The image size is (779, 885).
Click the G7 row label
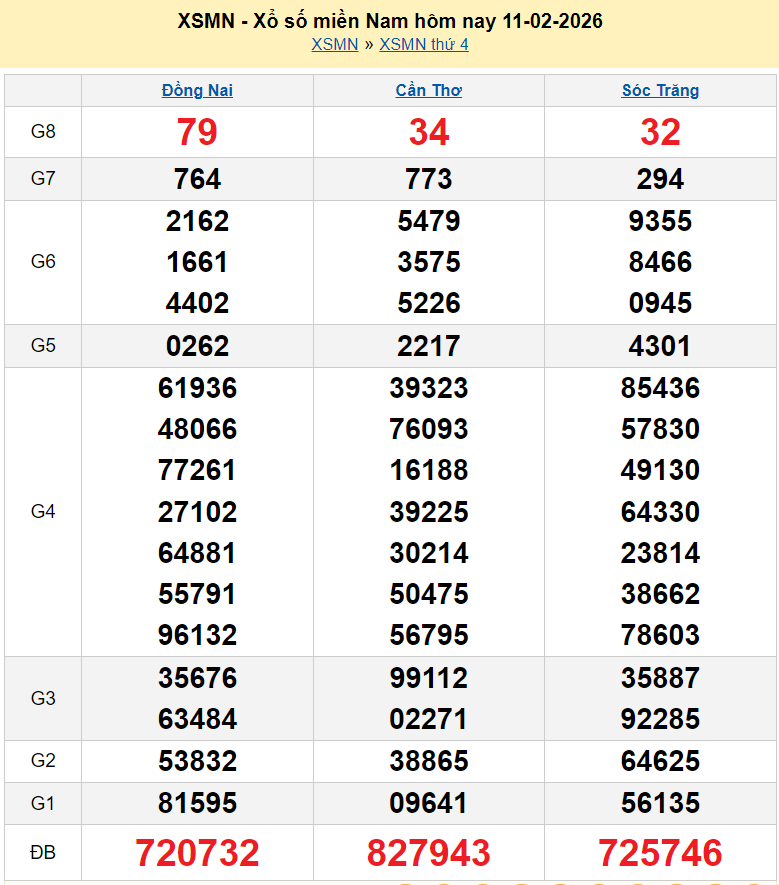[43, 179]
